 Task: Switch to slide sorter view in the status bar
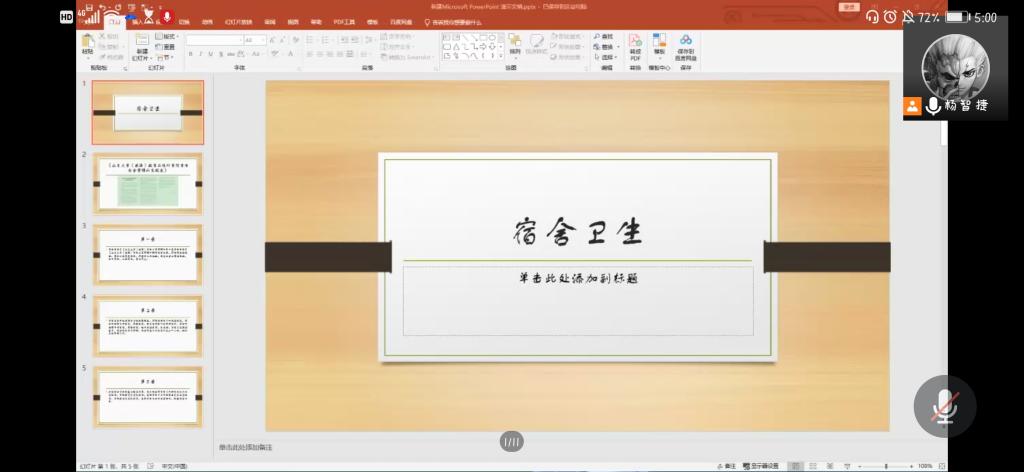click(x=810, y=466)
